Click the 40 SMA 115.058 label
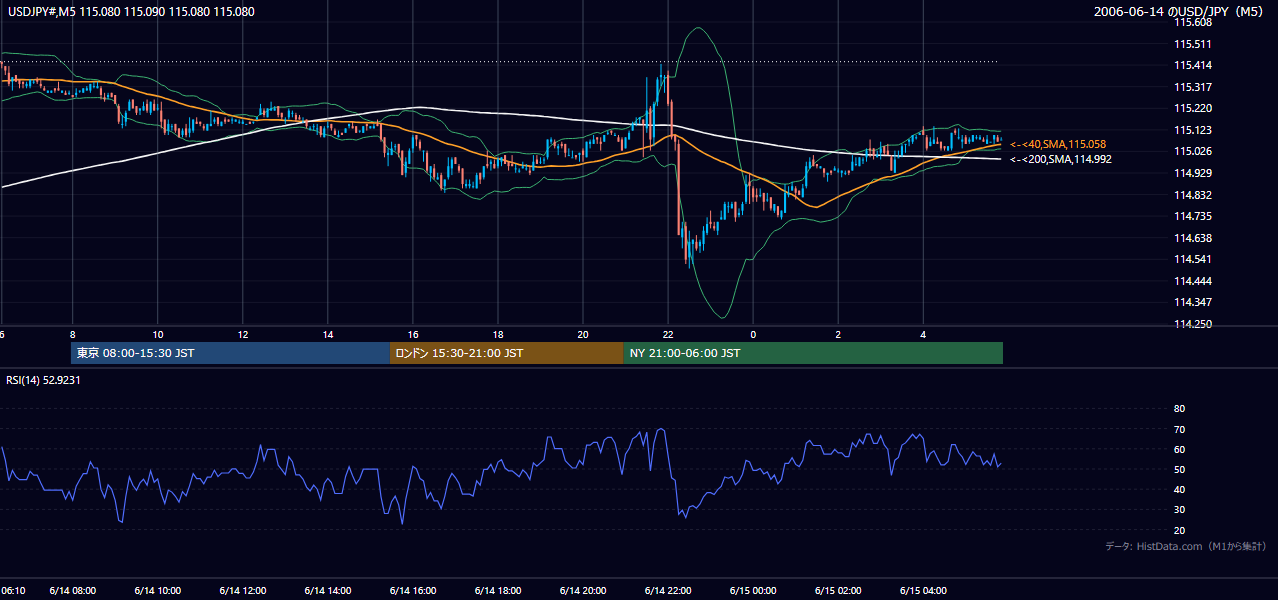The width and height of the screenshot is (1278, 600). [x=1058, y=144]
